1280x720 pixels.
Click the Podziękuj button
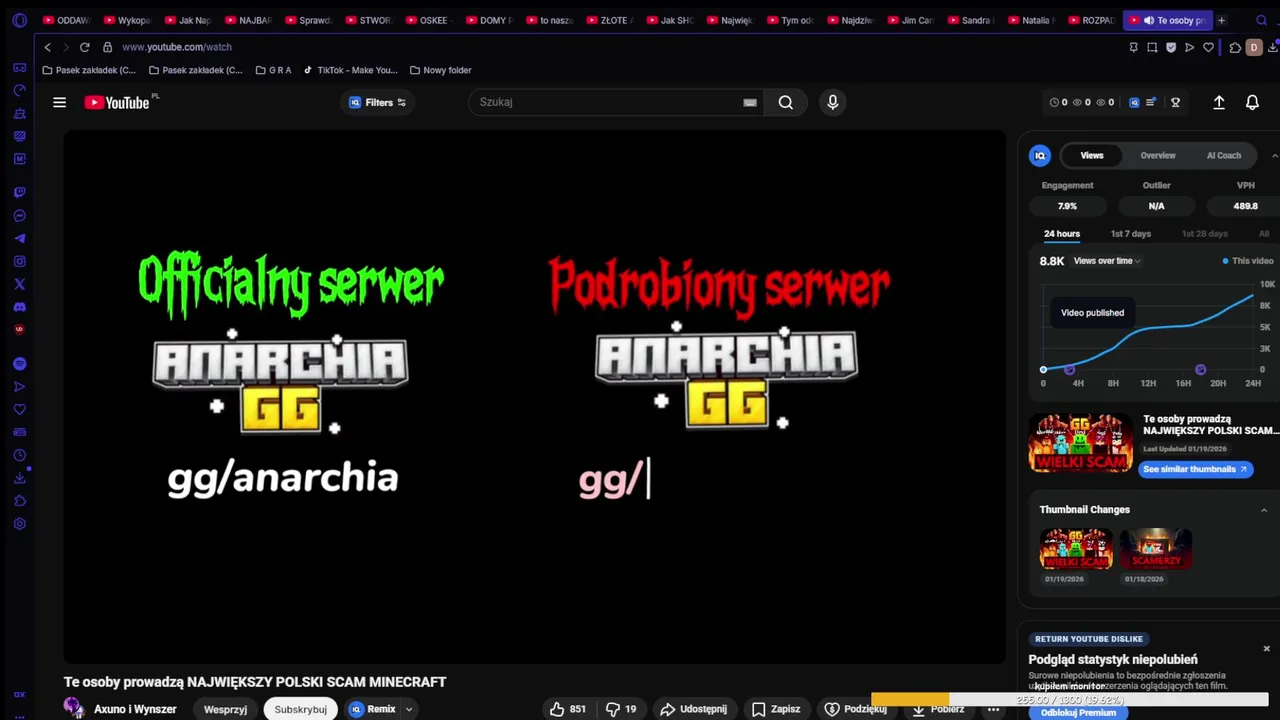pos(856,709)
